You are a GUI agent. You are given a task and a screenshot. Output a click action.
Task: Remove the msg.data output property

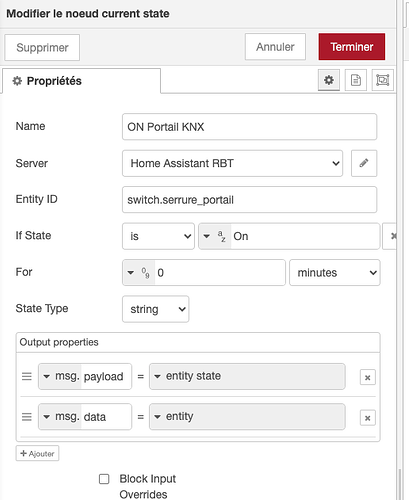tap(368, 418)
